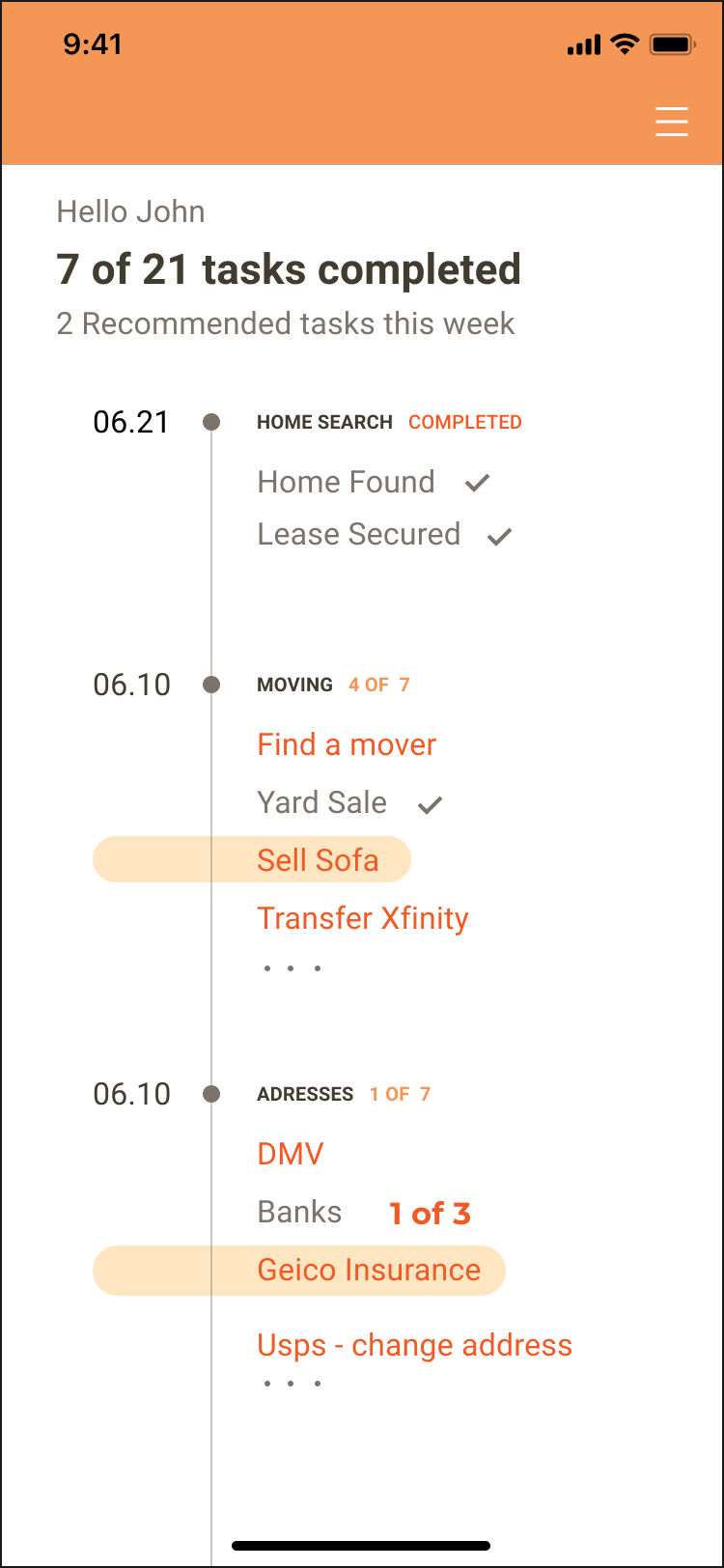Viewport: 724px width, 1568px height.
Task: Open Usps - change address task
Action: 415,1346
